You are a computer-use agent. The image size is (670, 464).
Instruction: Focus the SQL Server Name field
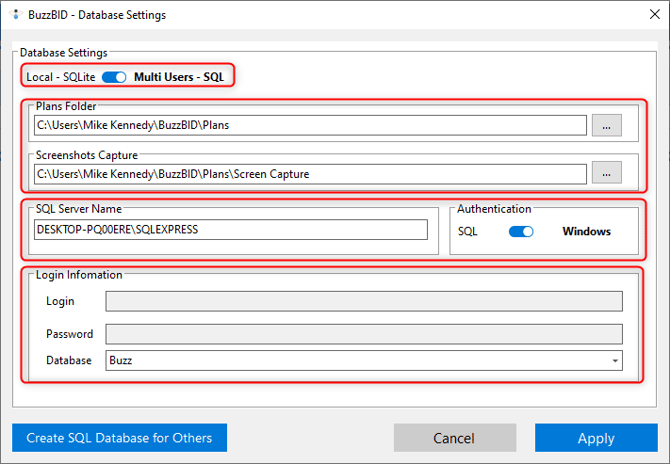coord(230,230)
